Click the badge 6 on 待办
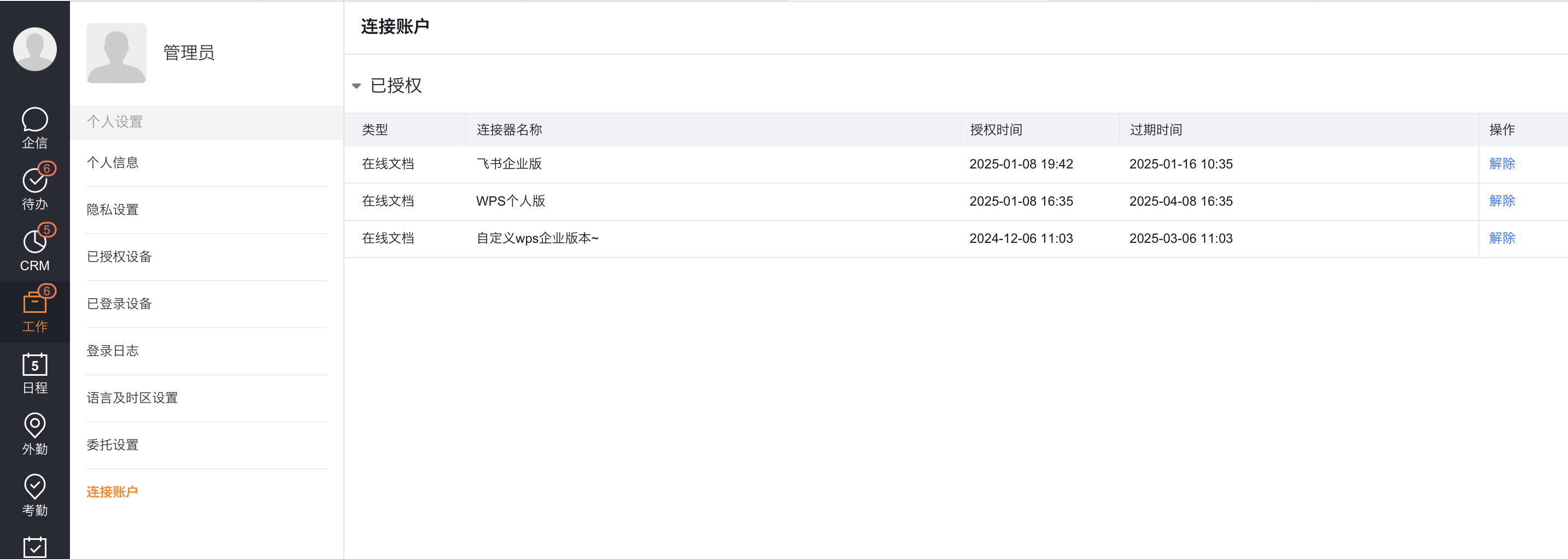The height and width of the screenshot is (559, 1568). [x=47, y=168]
